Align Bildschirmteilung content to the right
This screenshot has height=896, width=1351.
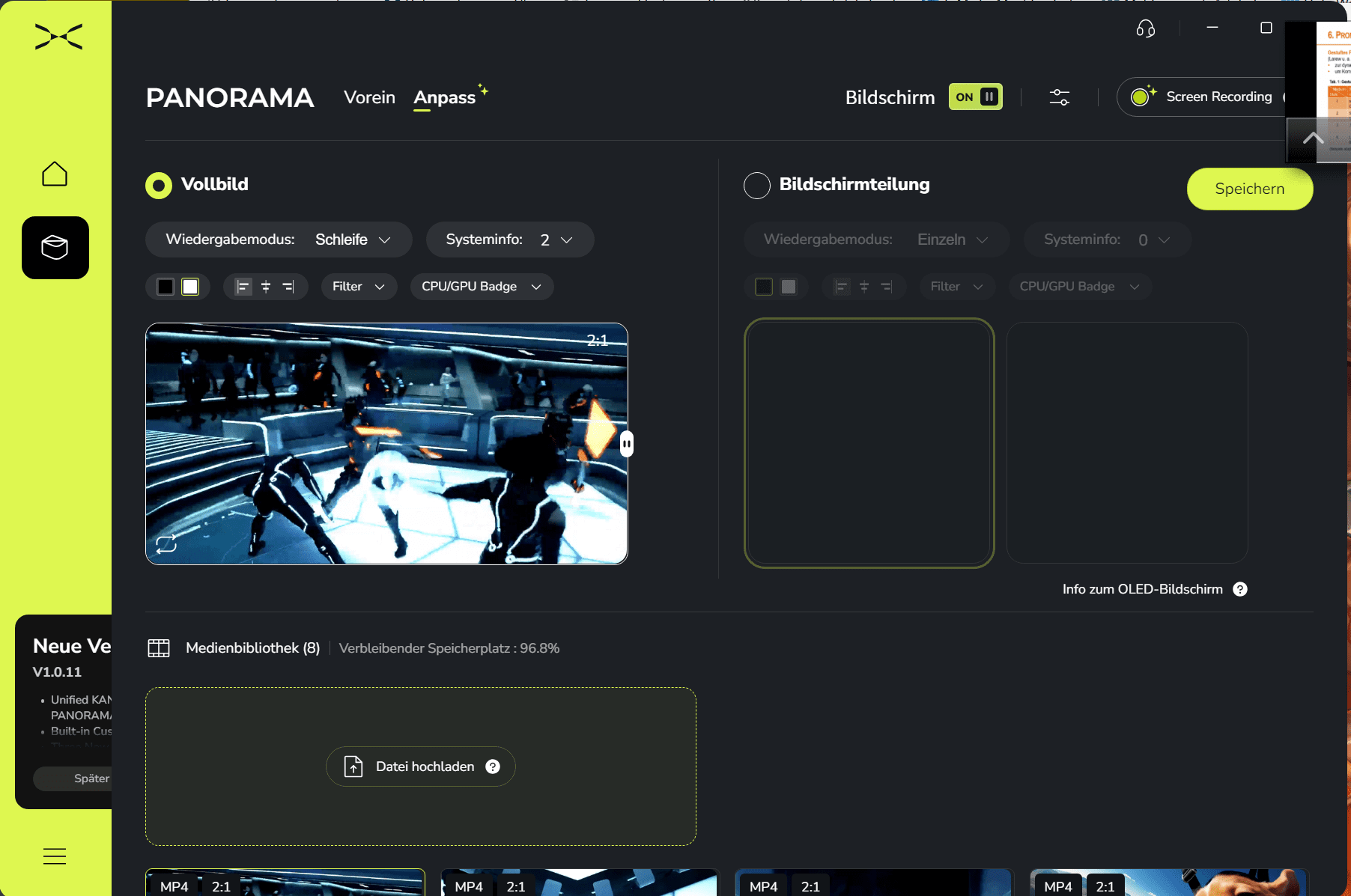[887, 287]
